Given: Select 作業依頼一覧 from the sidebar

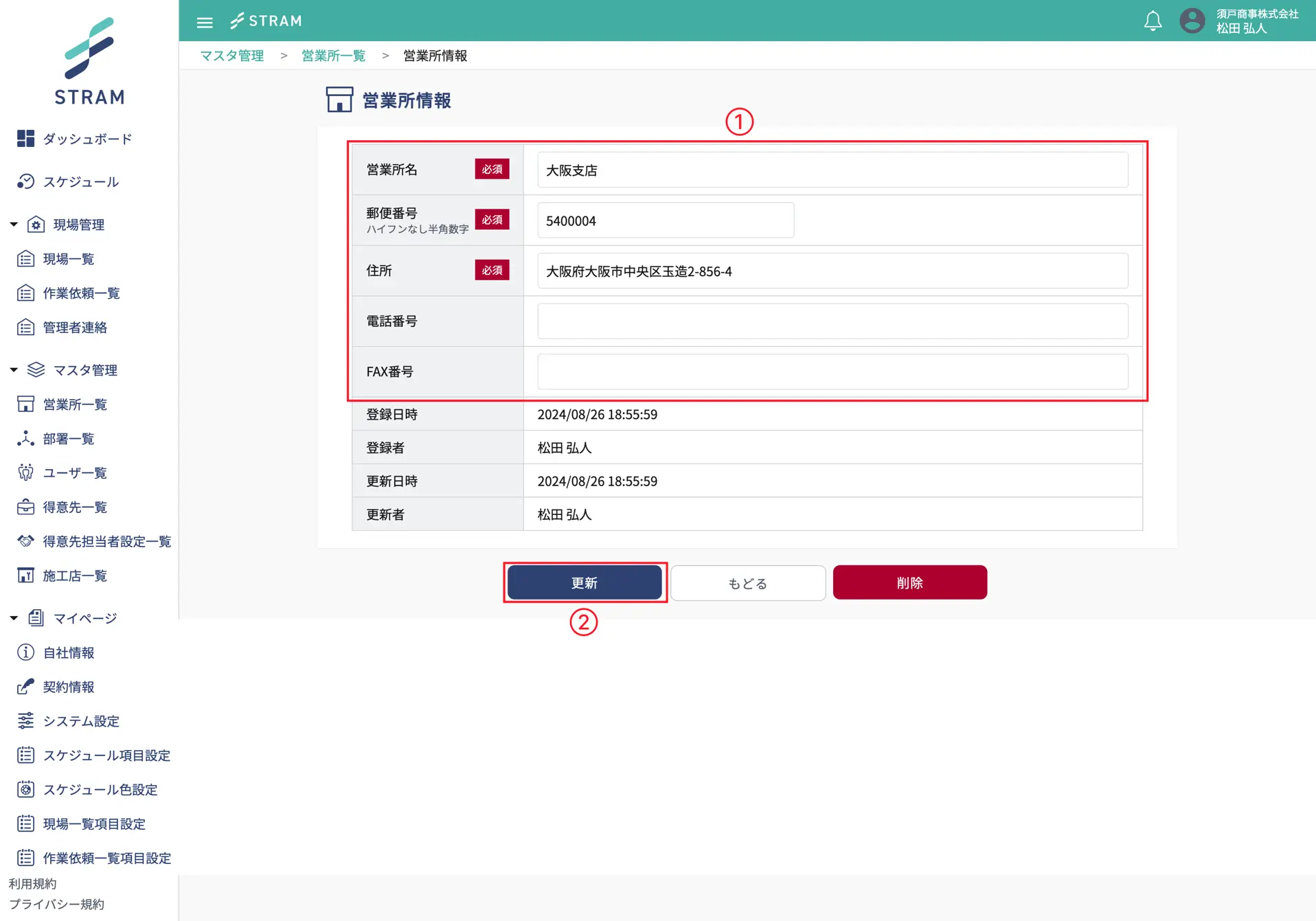Looking at the screenshot, I should (x=81, y=293).
